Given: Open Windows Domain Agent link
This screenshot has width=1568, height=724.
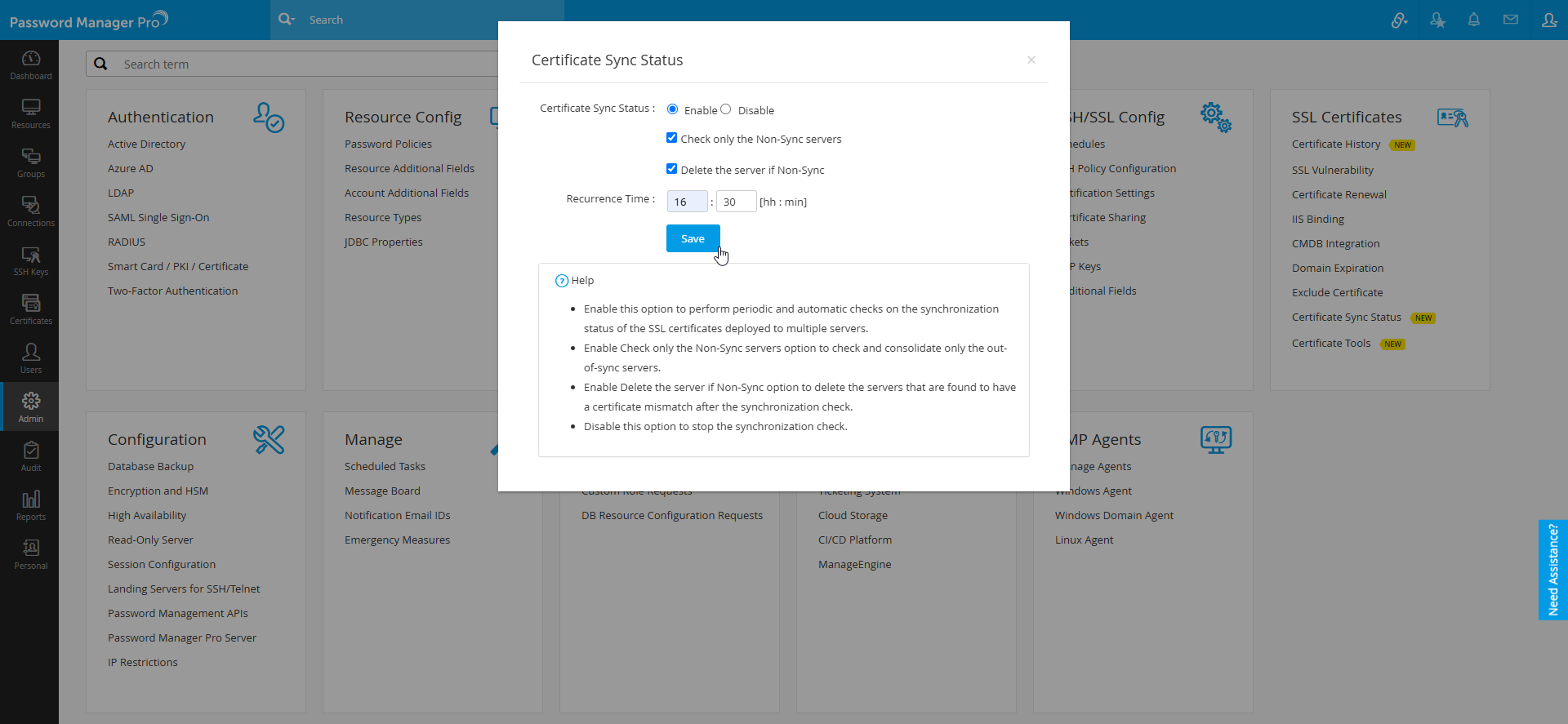Looking at the screenshot, I should [x=1114, y=515].
